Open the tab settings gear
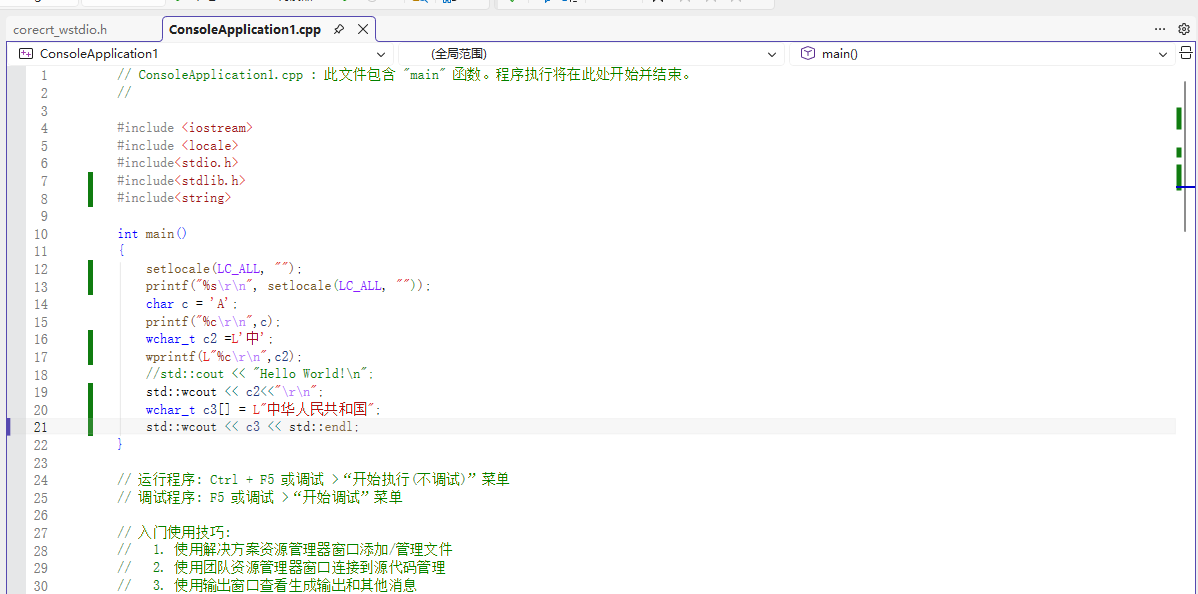Screen dimensions: 1198x594 pos(1183,29)
